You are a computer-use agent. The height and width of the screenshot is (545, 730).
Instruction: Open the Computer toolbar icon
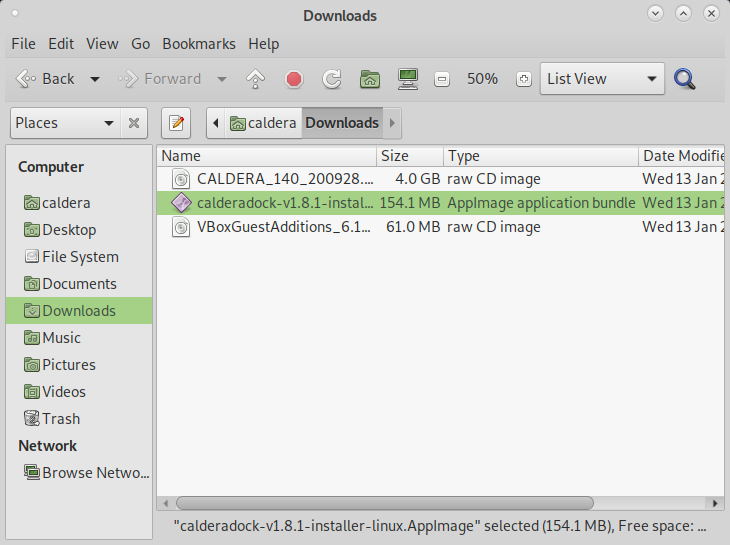pos(408,79)
